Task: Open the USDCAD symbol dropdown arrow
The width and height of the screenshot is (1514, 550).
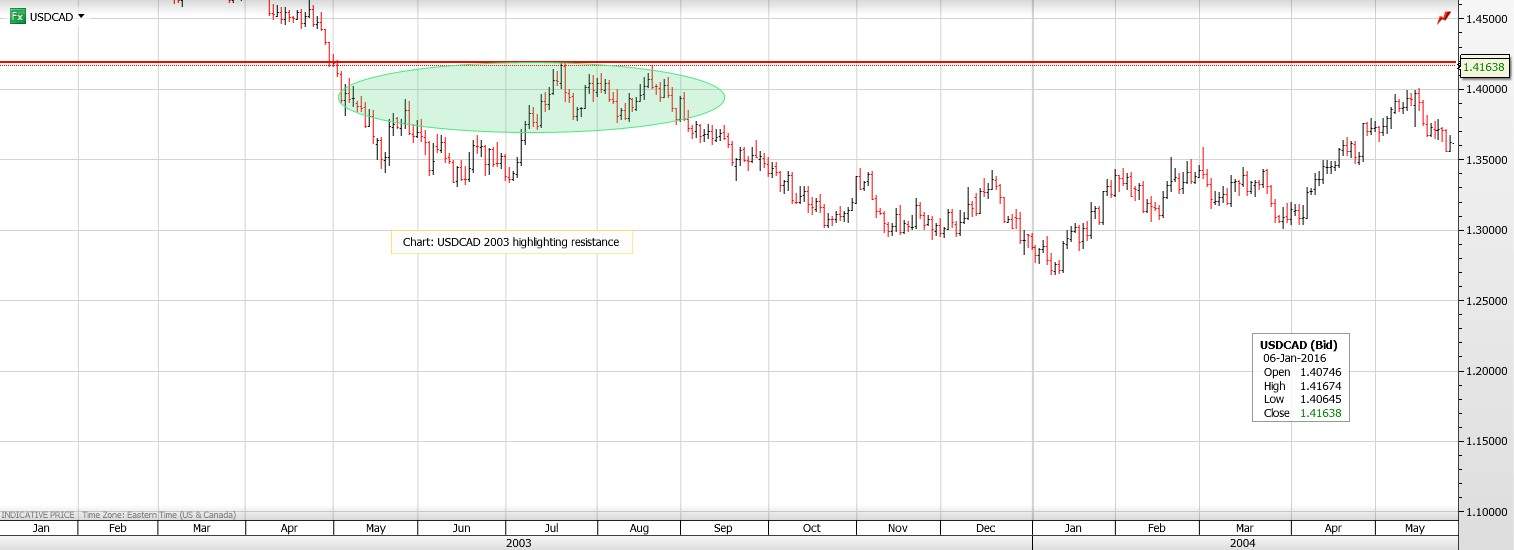Action: coord(81,17)
